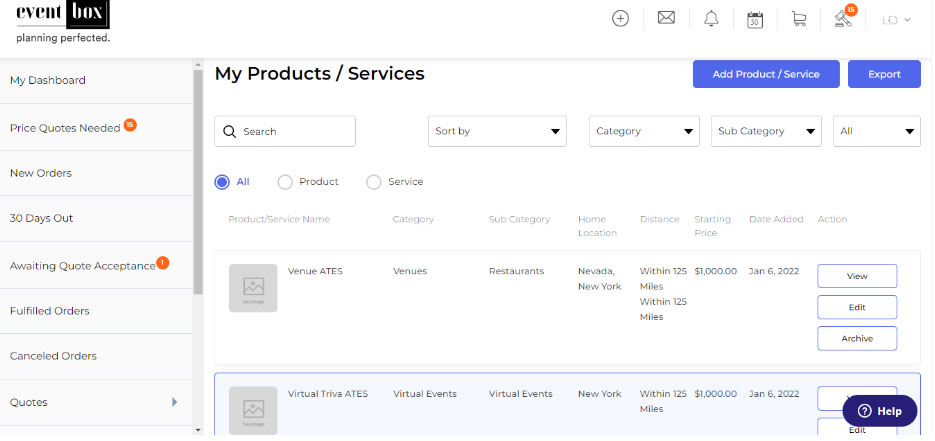The image size is (935, 441).
Task: Open the envelope messages icon
Action: pyautogui.click(x=666, y=18)
